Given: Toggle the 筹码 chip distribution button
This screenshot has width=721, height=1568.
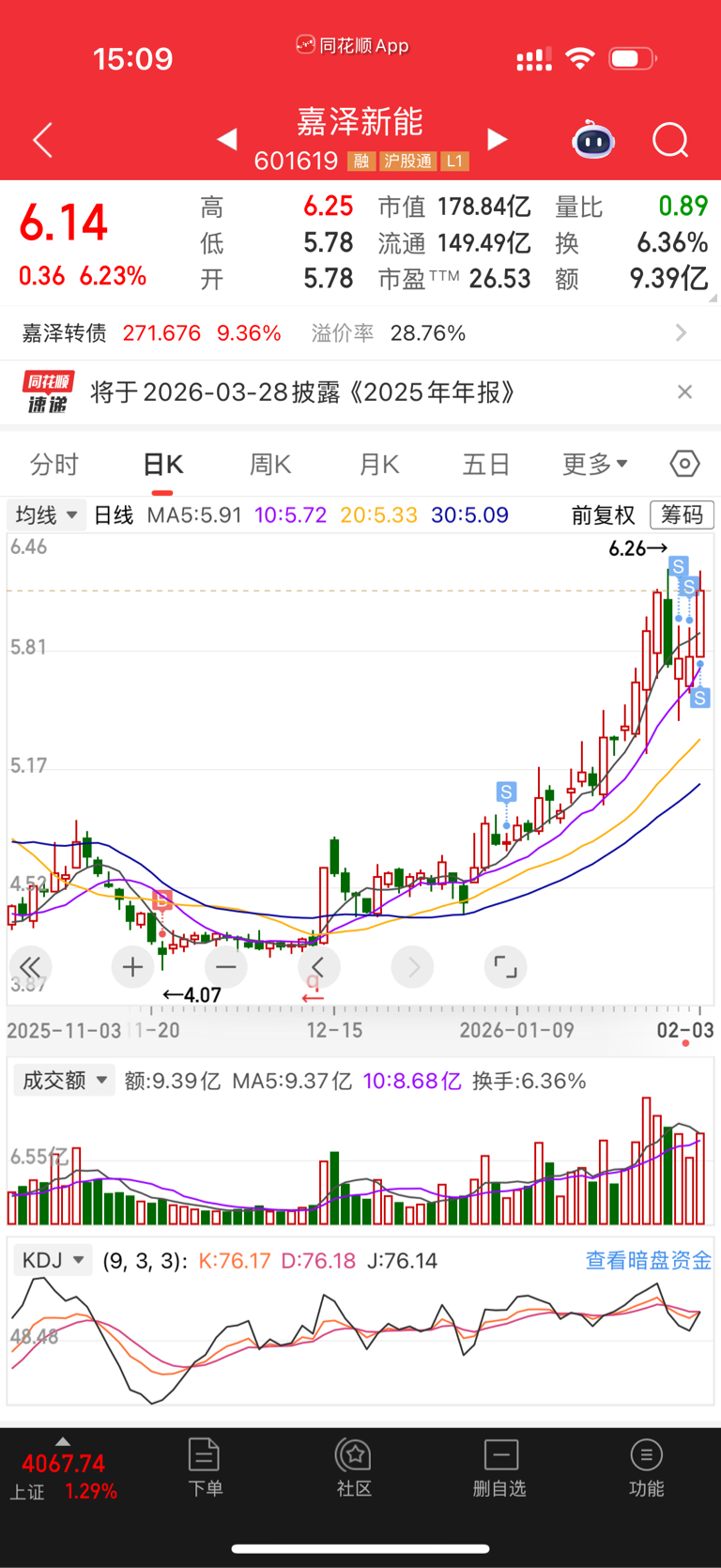Looking at the screenshot, I should (x=683, y=515).
